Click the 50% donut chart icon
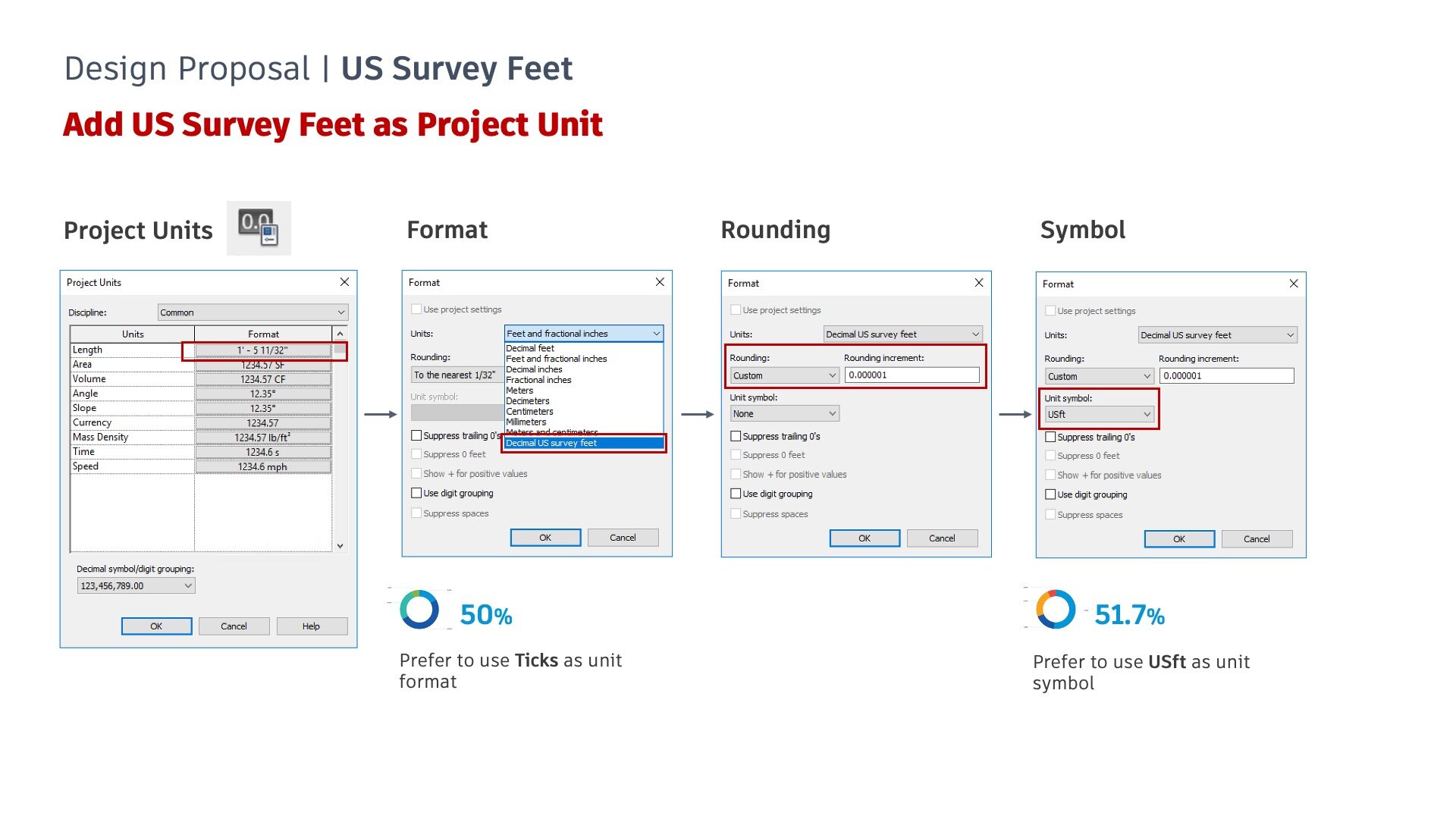1456x819 pixels. (x=419, y=610)
